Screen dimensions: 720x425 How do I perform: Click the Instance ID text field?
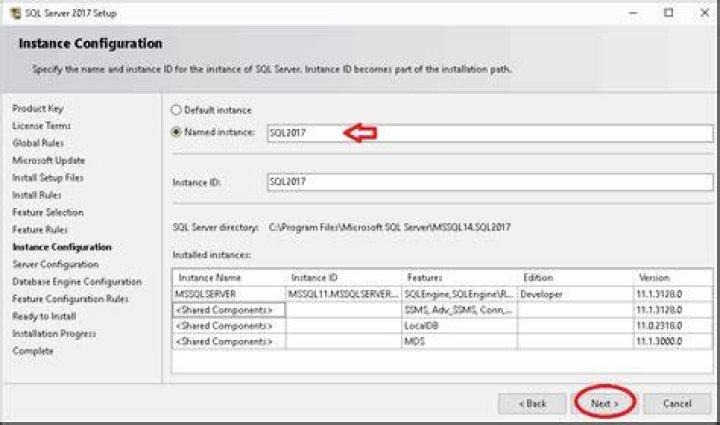[x=490, y=182]
